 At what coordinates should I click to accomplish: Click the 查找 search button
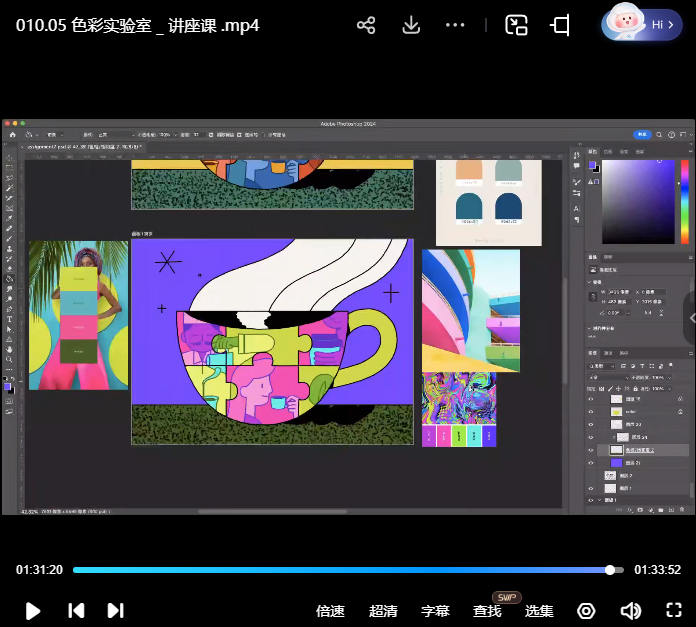tap(488, 610)
